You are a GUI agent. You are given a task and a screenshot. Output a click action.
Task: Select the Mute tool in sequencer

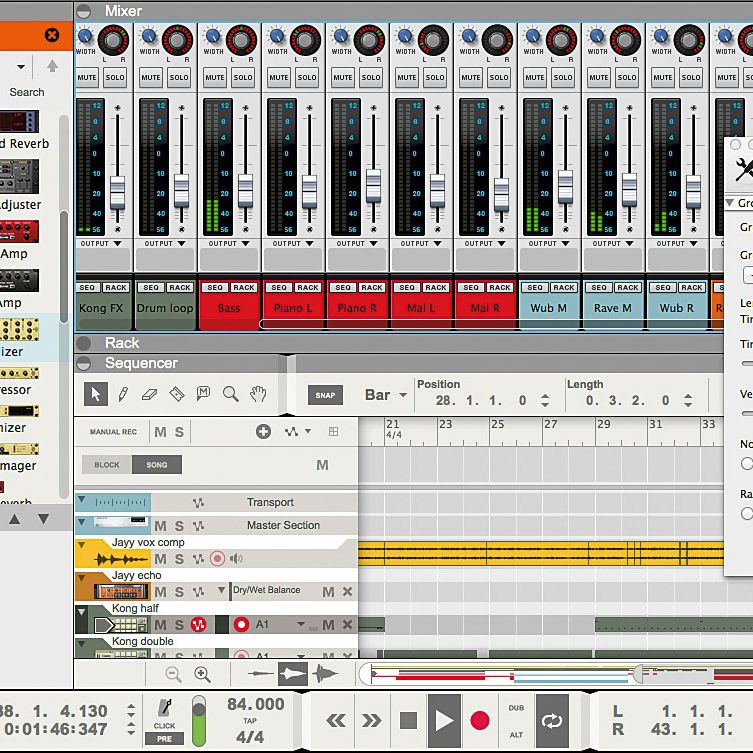[204, 393]
